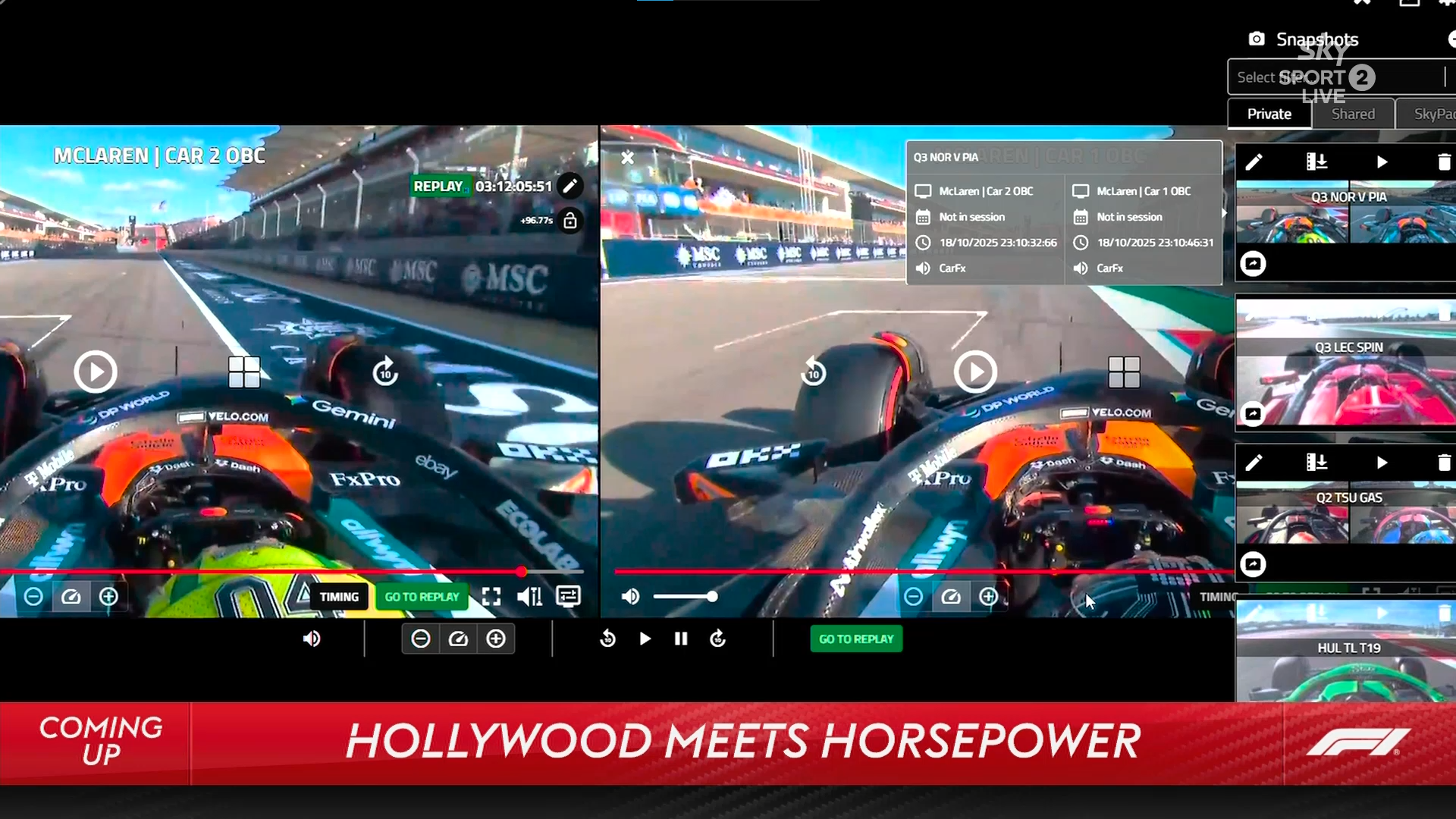Share the Q2 TSU GAS snapshot
The width and height of the screenshot is (1456, 819).
pyautogui.click(x=1253, y=564)
